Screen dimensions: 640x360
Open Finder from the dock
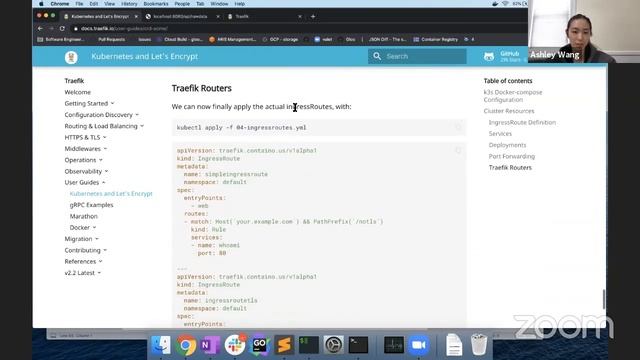pos(161,345)
